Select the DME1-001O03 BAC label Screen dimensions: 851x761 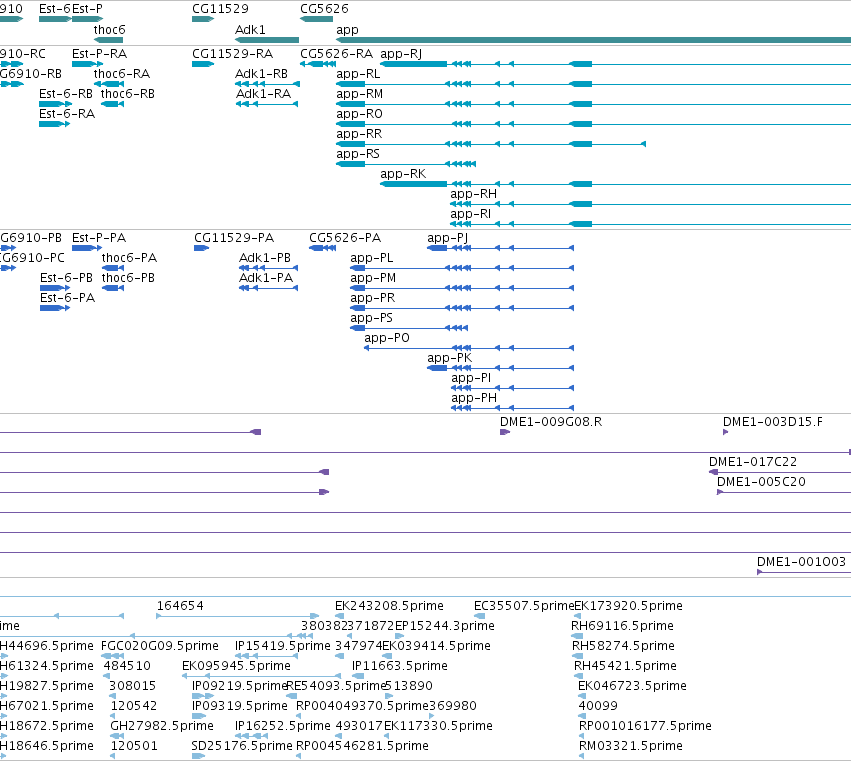[x=801, y=562]
